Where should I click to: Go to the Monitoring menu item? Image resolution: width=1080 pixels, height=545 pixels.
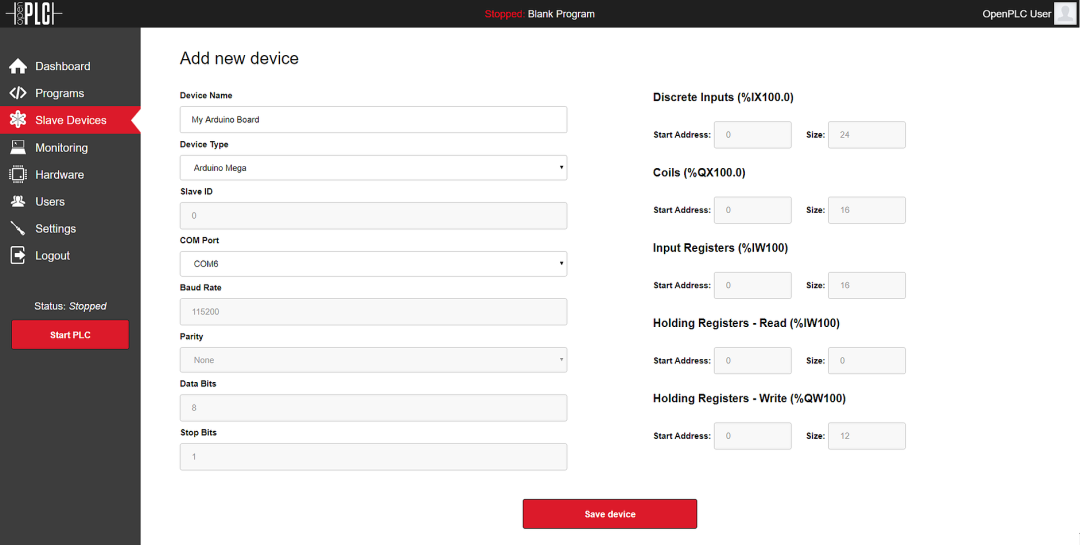tap(61, 148)
